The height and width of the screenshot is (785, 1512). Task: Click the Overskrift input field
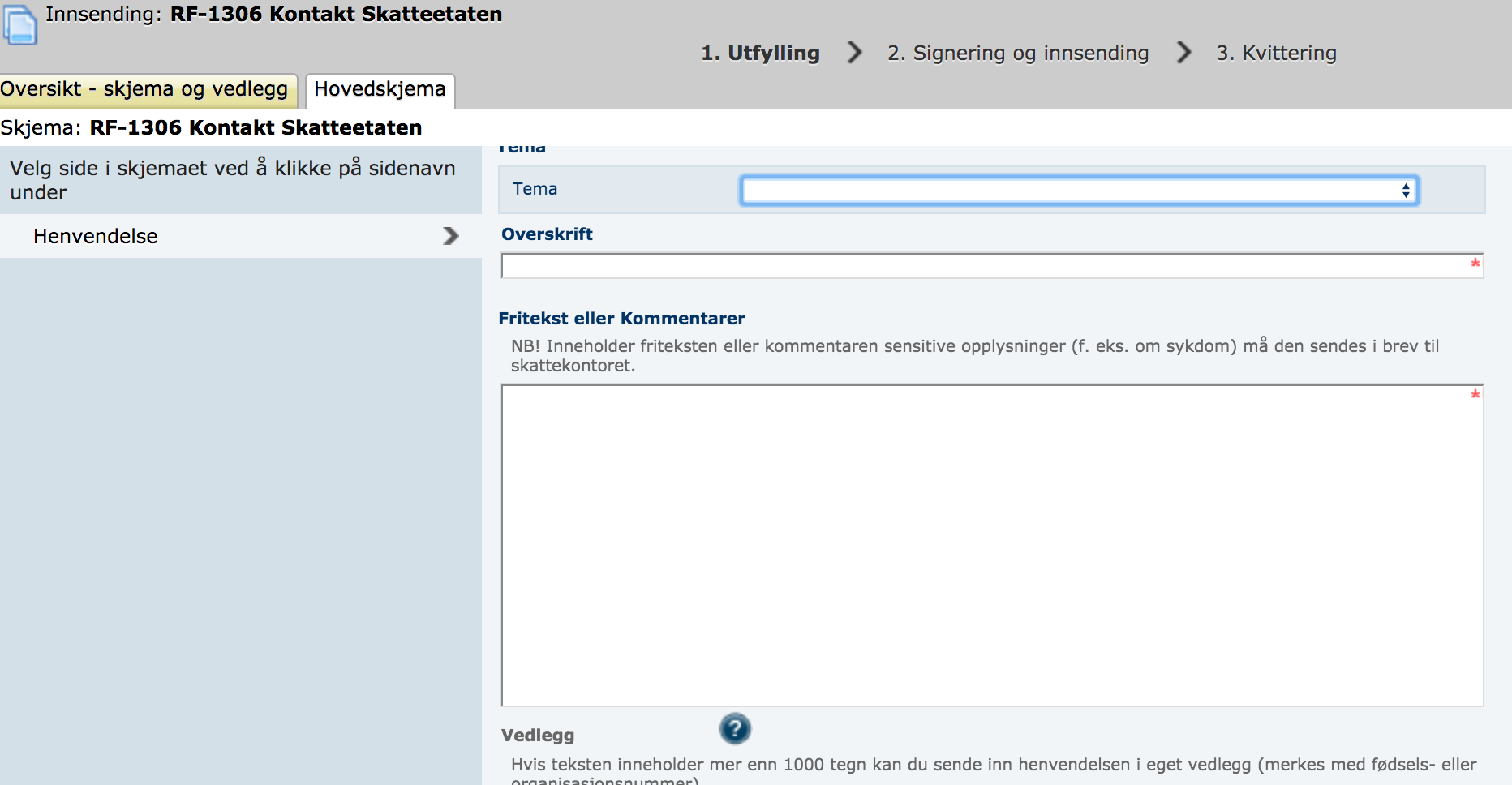[x=992, y=266]
